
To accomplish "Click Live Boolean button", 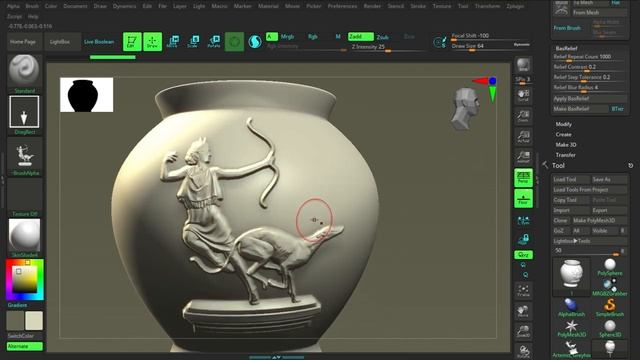I will point(99,42).
